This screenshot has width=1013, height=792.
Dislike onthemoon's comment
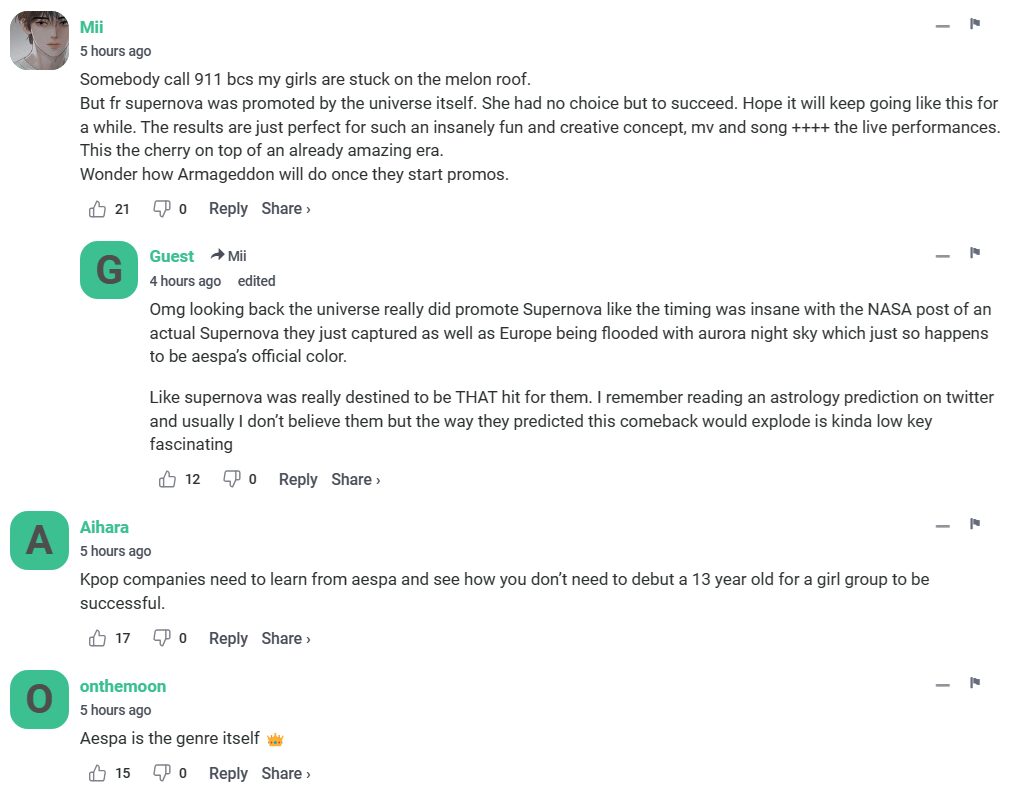pyautogui.click(x=161, y=773)
